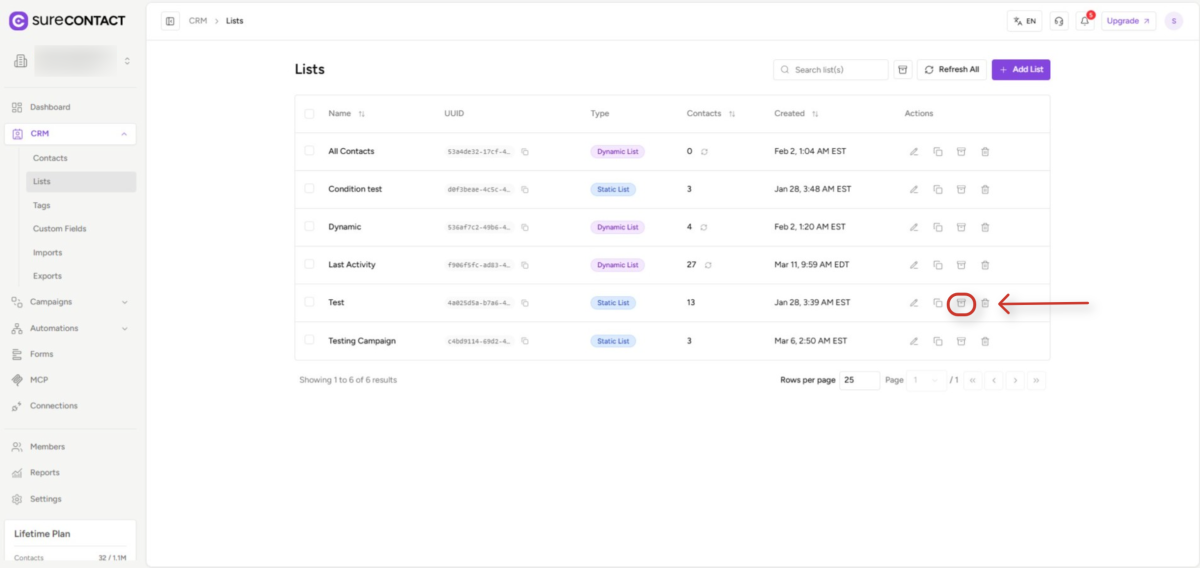Screen dimensions: 1200x568
Task: Check the Condition test row checkbox
Action: click(x=309, y=189)
